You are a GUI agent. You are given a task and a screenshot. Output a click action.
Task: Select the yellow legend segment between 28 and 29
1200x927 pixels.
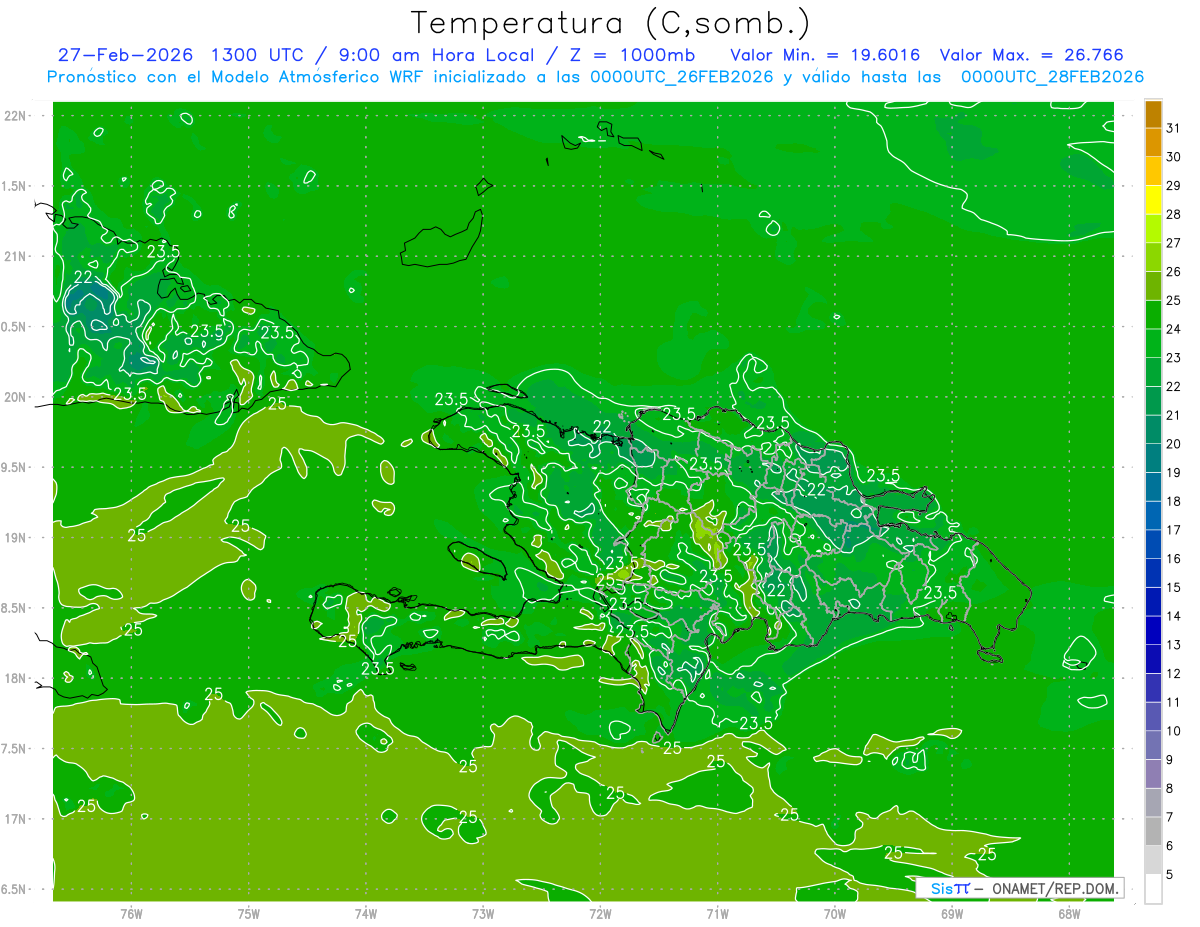1153,200
